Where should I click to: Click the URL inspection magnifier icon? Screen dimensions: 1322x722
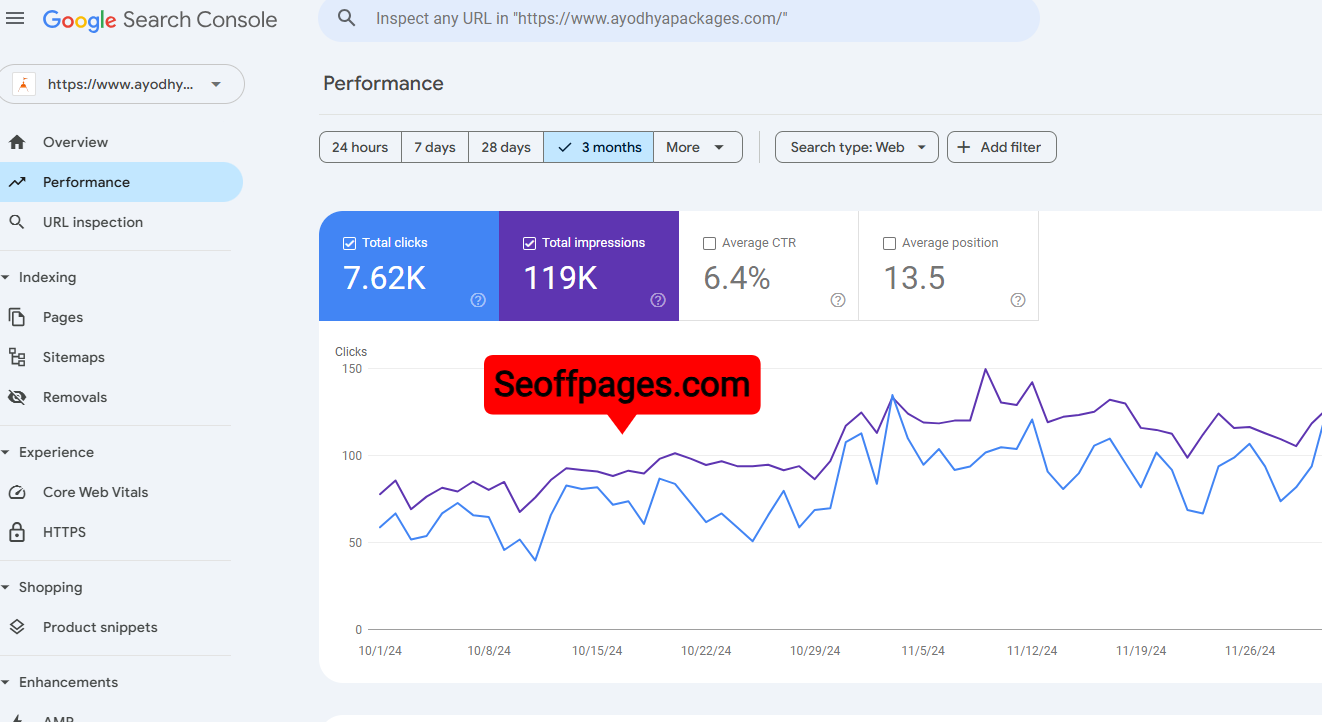coord(17,222)
